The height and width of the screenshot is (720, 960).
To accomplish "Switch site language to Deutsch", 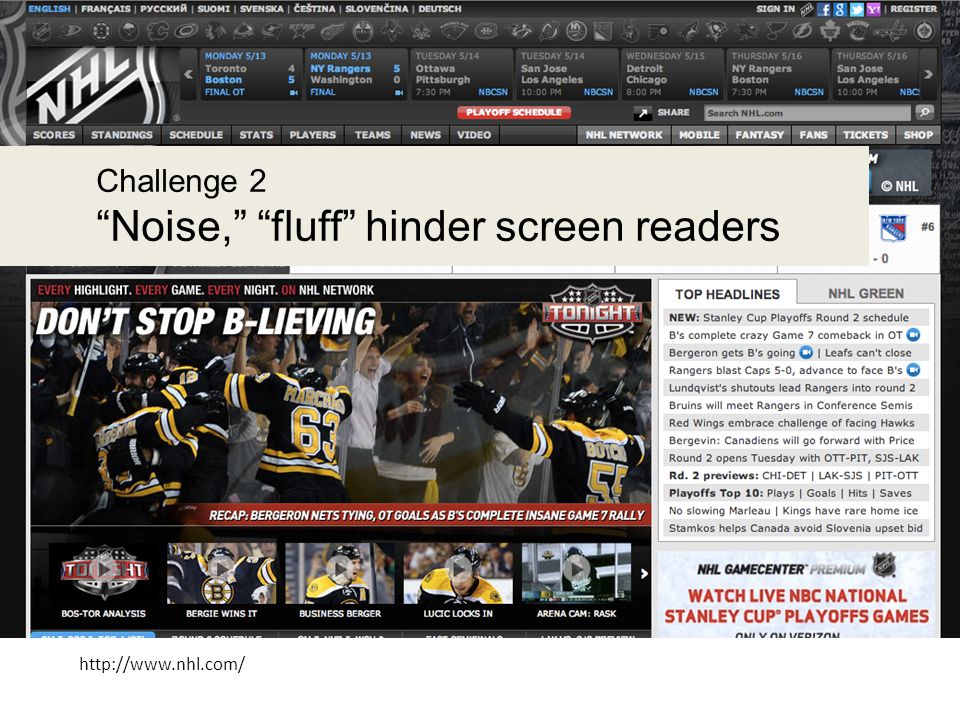I will (x=440, y=9).
